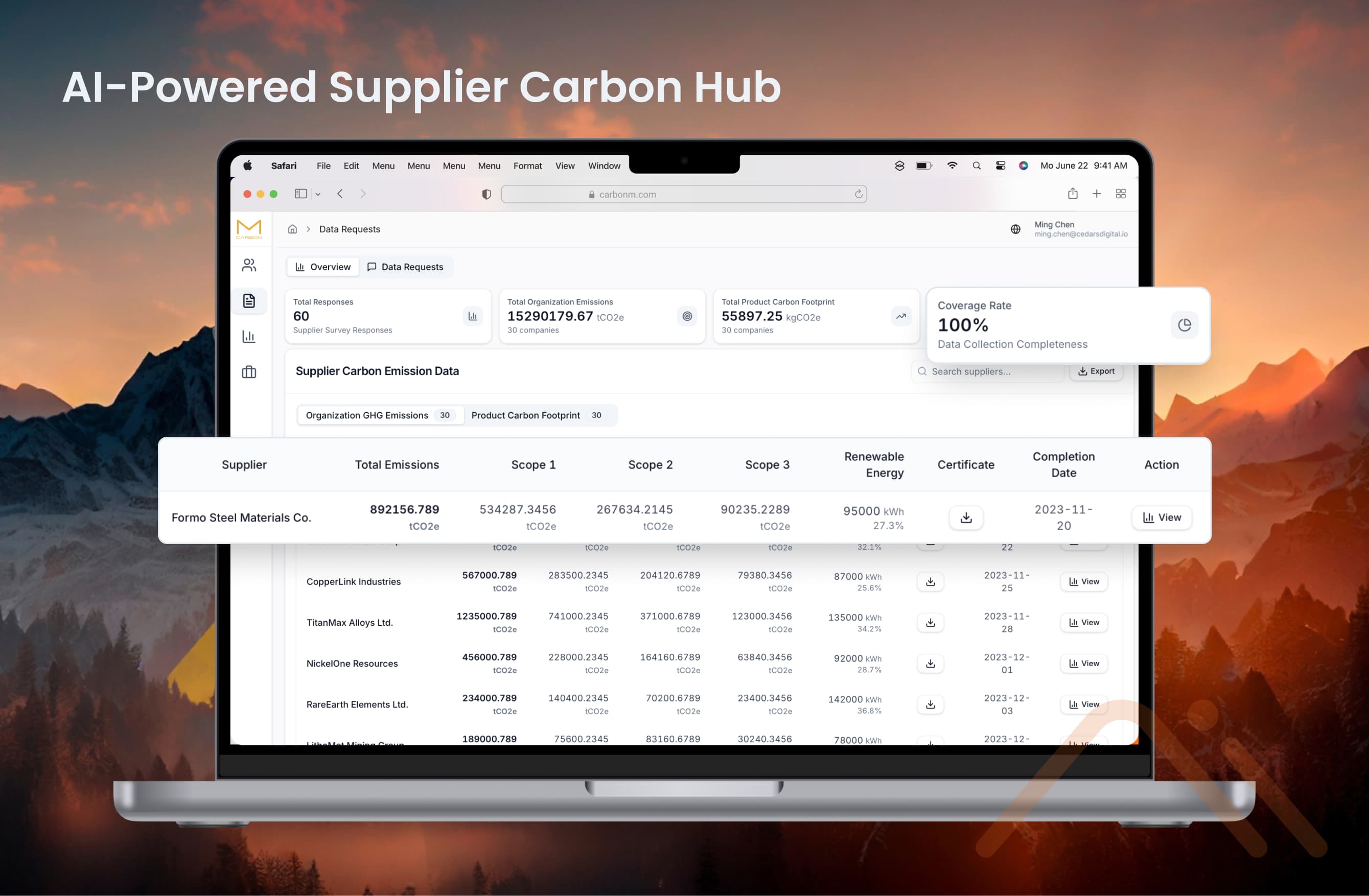Click the Export button

coord(1096,371)
